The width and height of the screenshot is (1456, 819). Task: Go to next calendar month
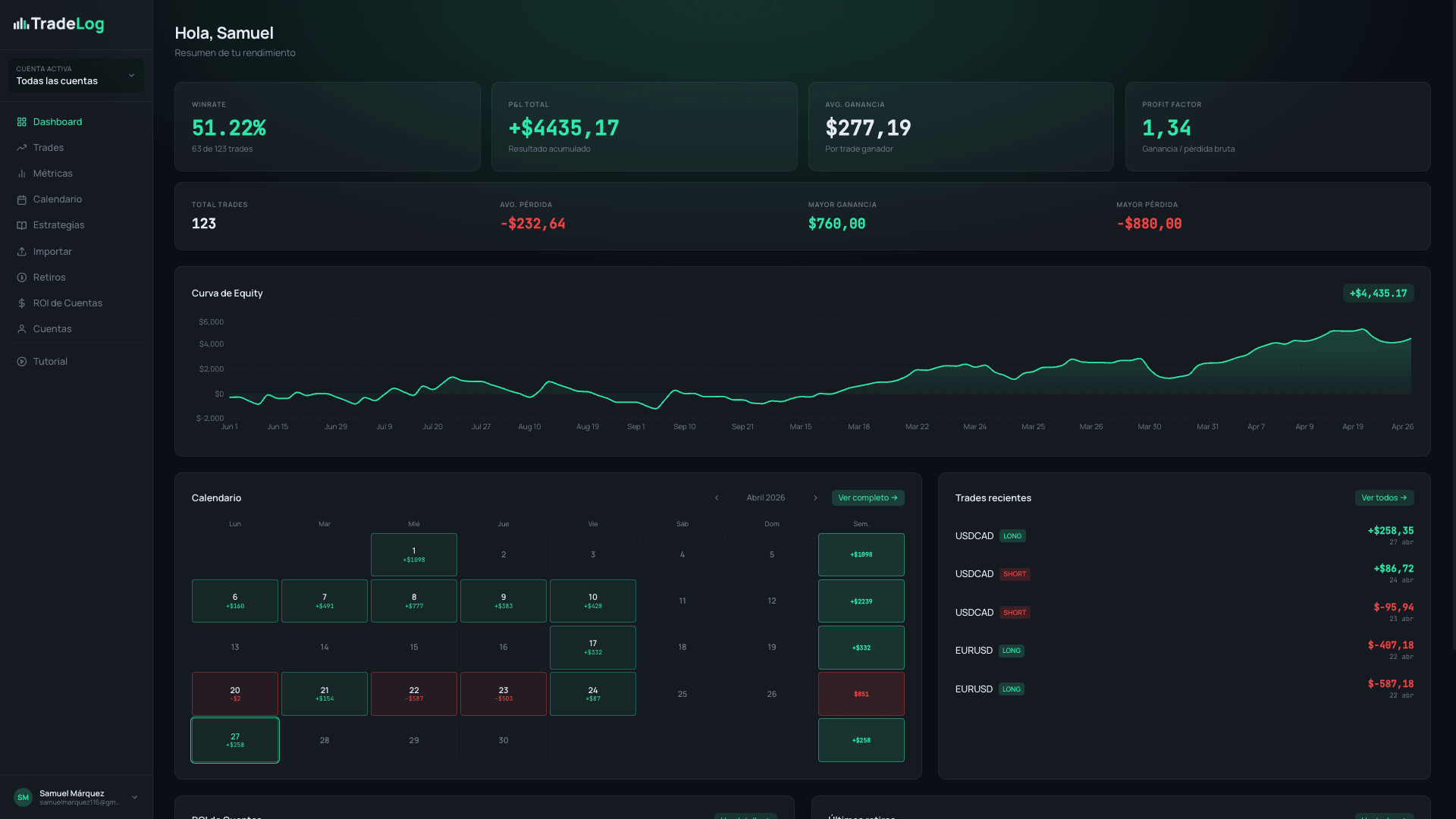[x=815, y=498]
